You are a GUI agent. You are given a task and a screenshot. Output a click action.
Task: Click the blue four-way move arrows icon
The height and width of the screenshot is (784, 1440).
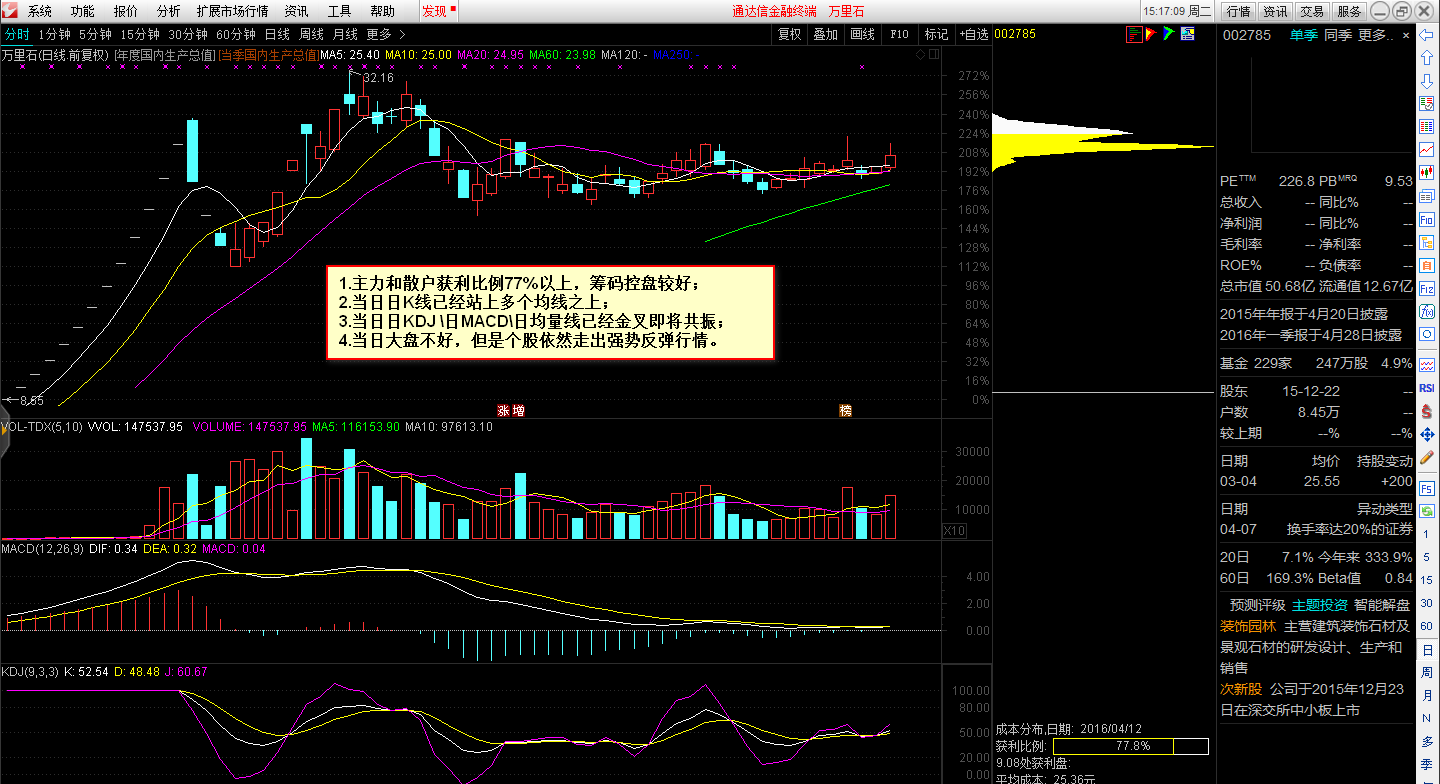click(1427, 434)
